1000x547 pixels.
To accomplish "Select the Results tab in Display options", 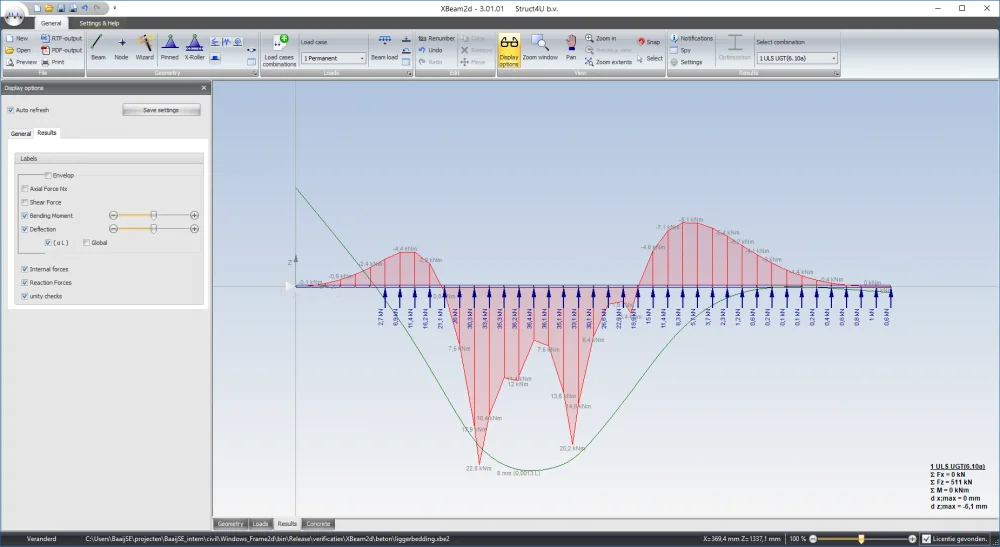I will tap(47, 133).
